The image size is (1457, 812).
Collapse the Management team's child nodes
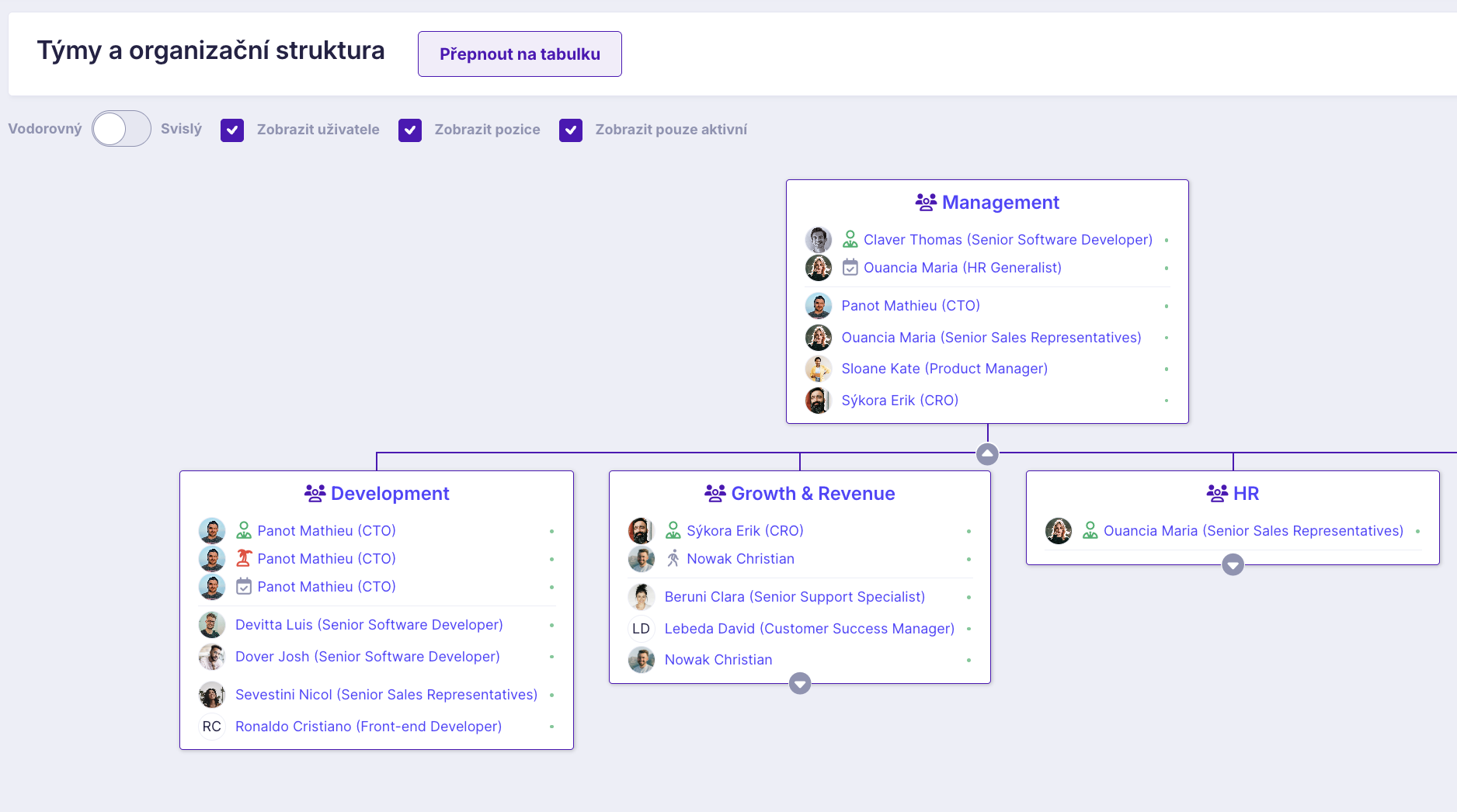coord(987,453)
